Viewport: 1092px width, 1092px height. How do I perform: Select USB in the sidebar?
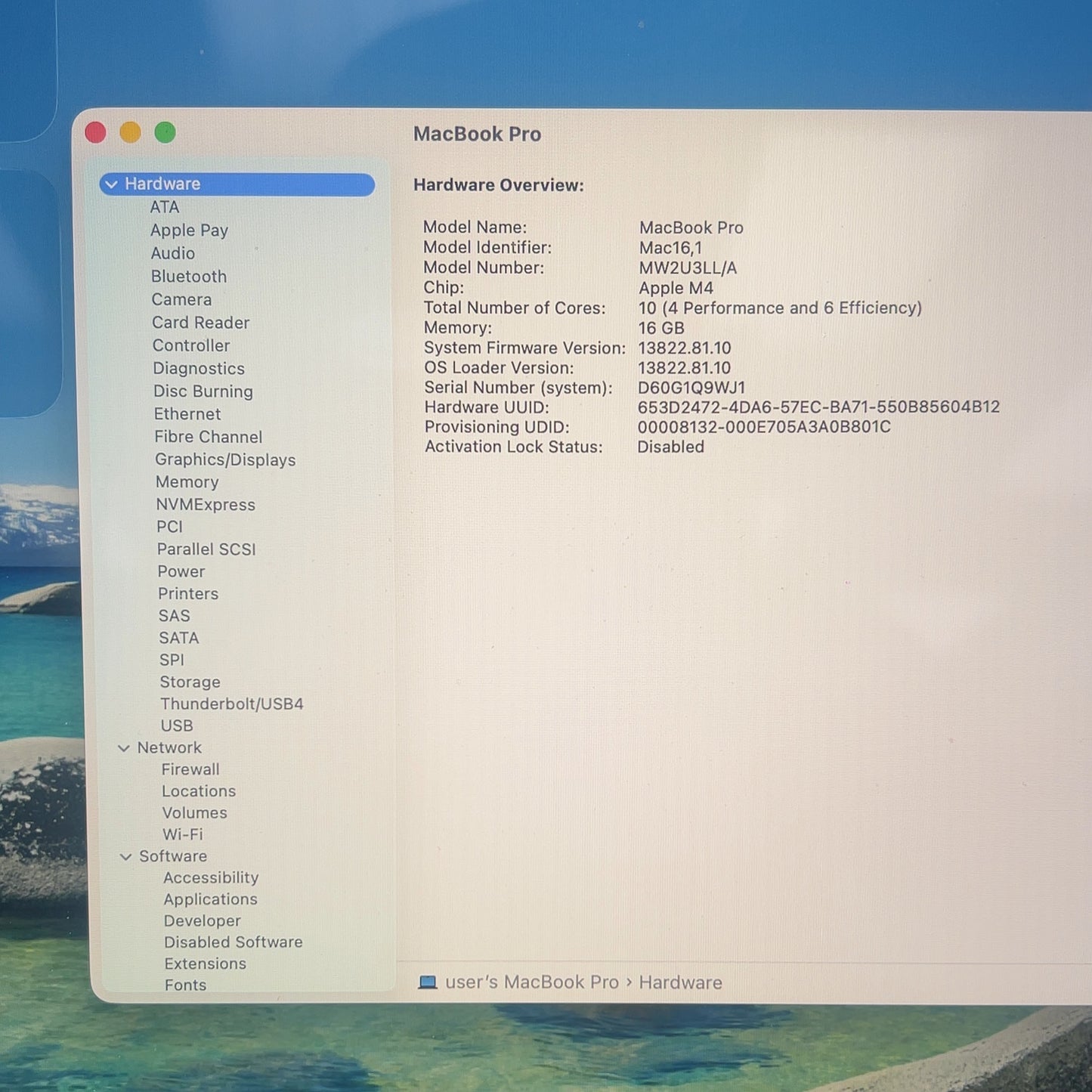pos(177,725)
